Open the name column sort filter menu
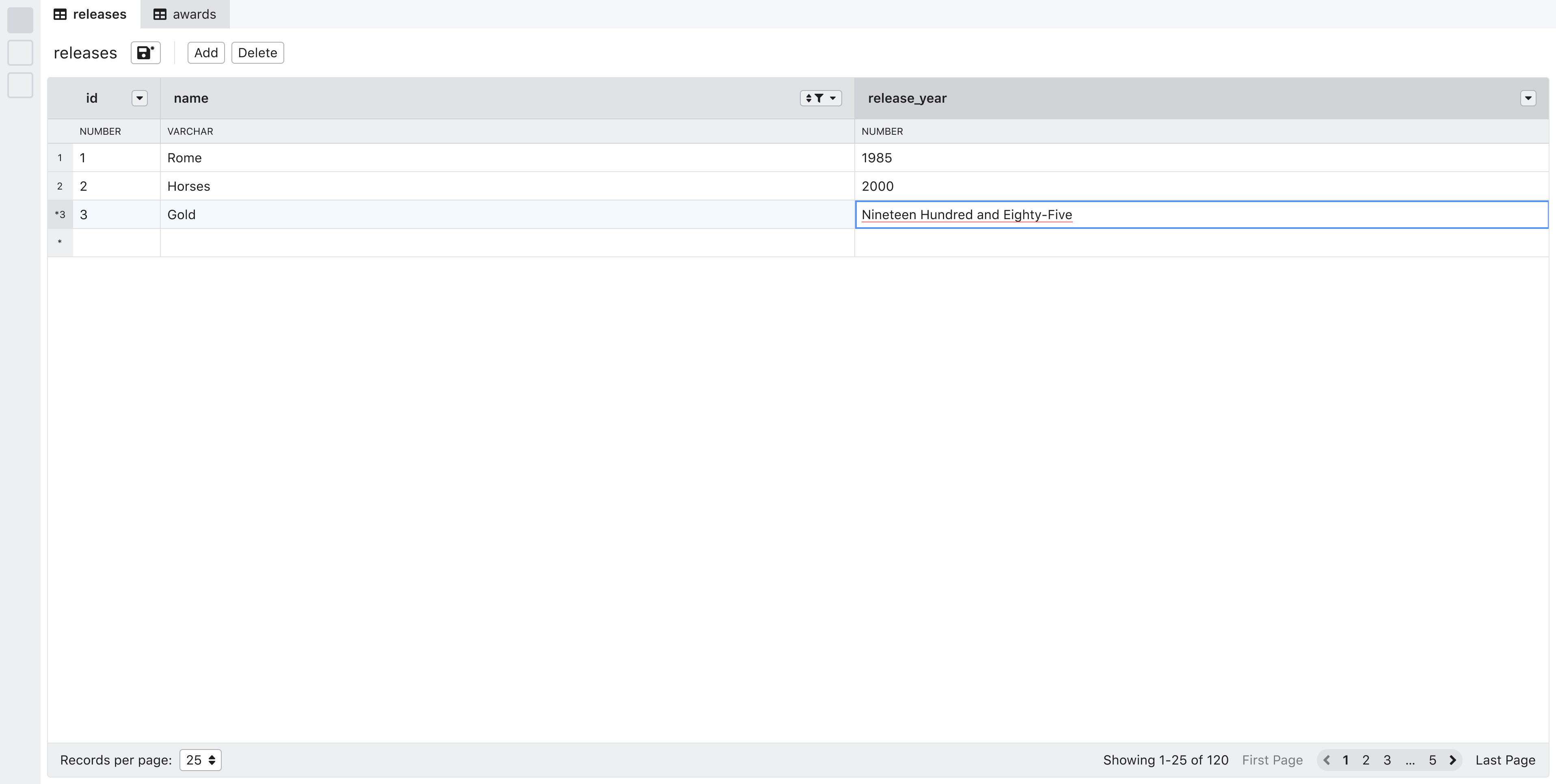The height and width of the screenshot is (784, 1556). tap(821, 98)
